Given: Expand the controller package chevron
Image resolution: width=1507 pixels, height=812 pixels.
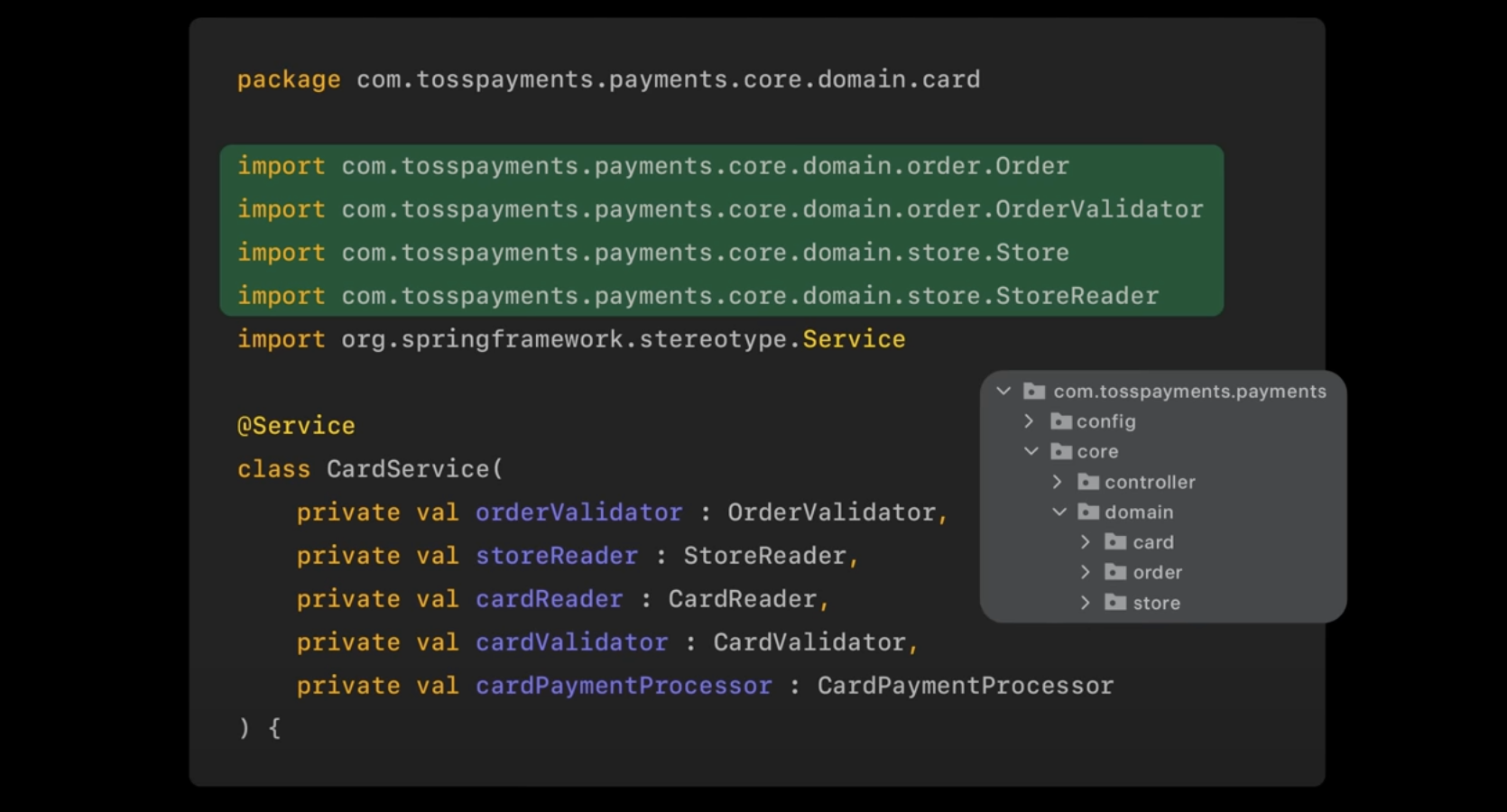Looking at the screenshot, I should (1058, 483).
